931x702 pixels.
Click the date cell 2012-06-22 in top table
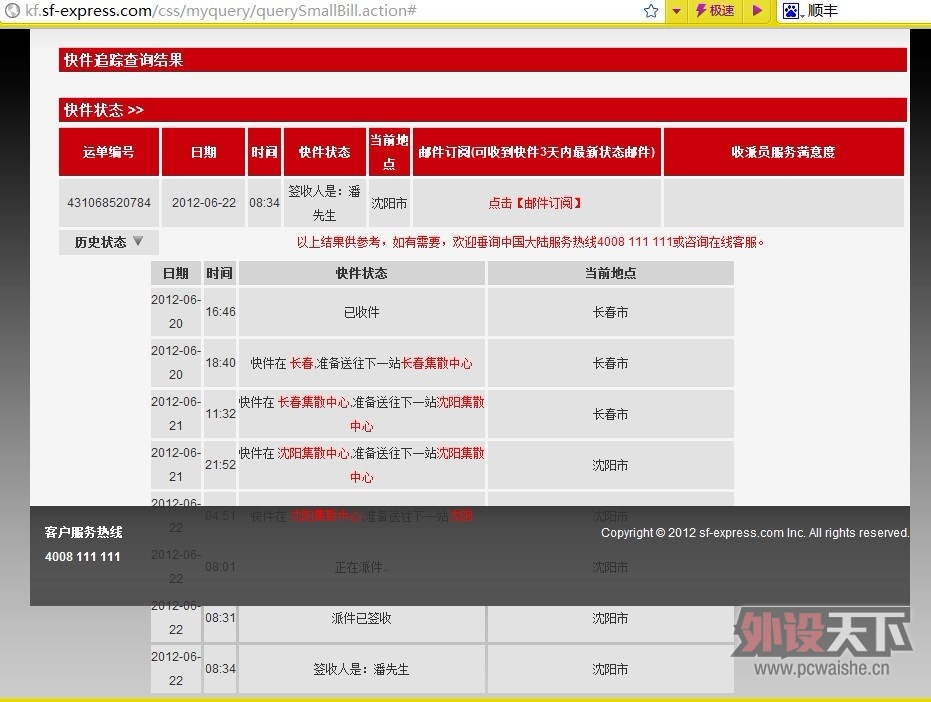click(204, 203)
